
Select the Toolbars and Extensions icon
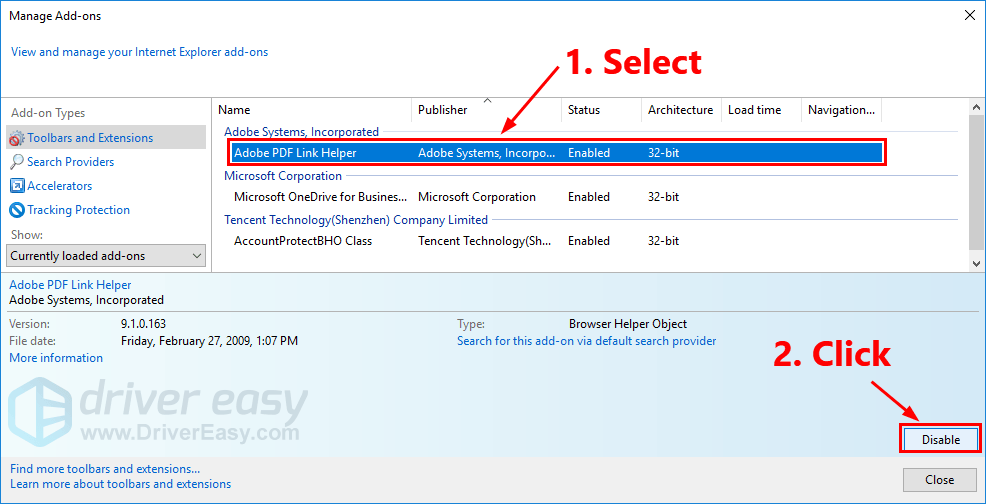[x=17, y=138]
